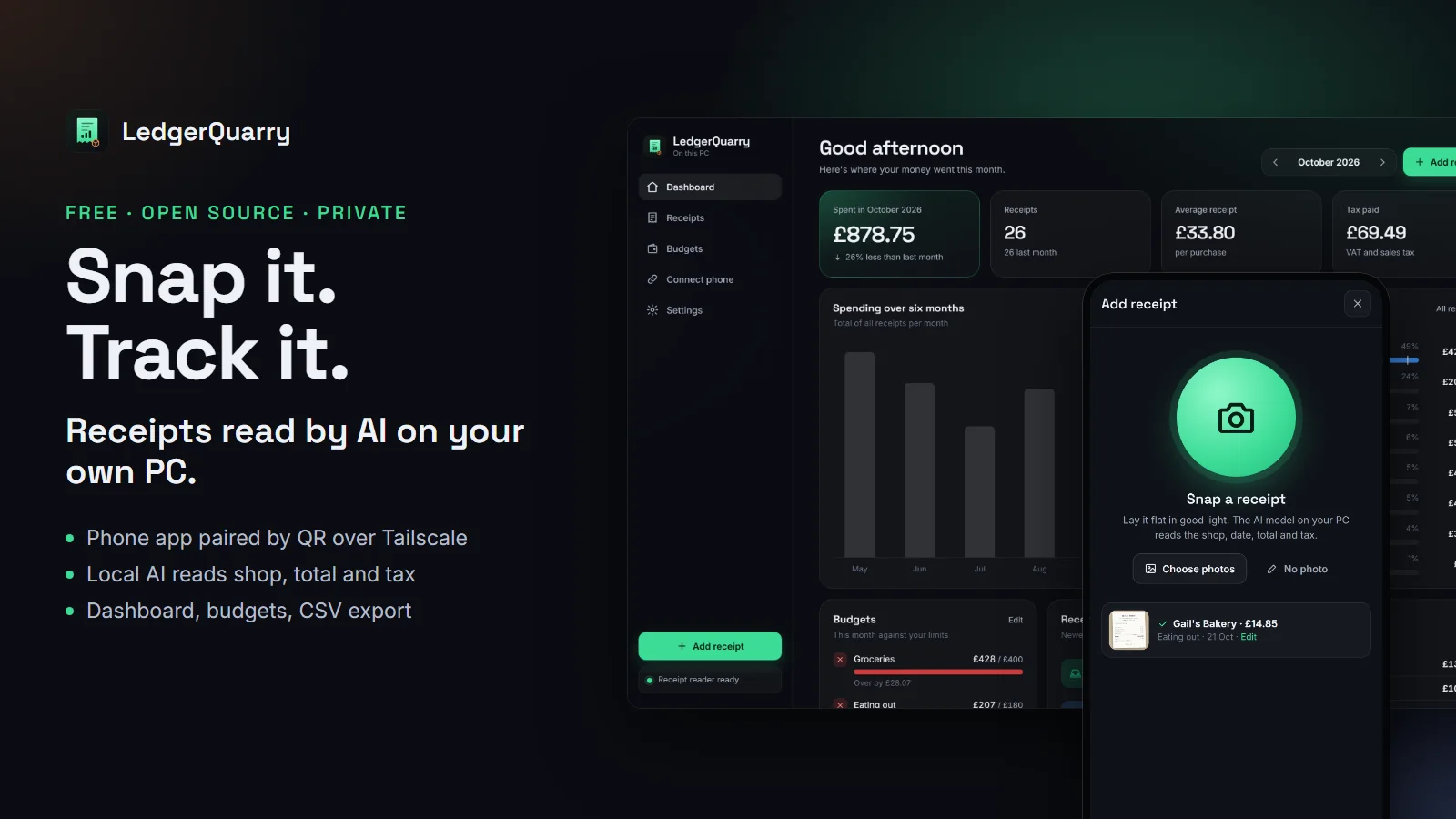Open the Gail's Bakery receipt thumbnail
Screen dimensions: 1456x819
tap(1129, 630)
